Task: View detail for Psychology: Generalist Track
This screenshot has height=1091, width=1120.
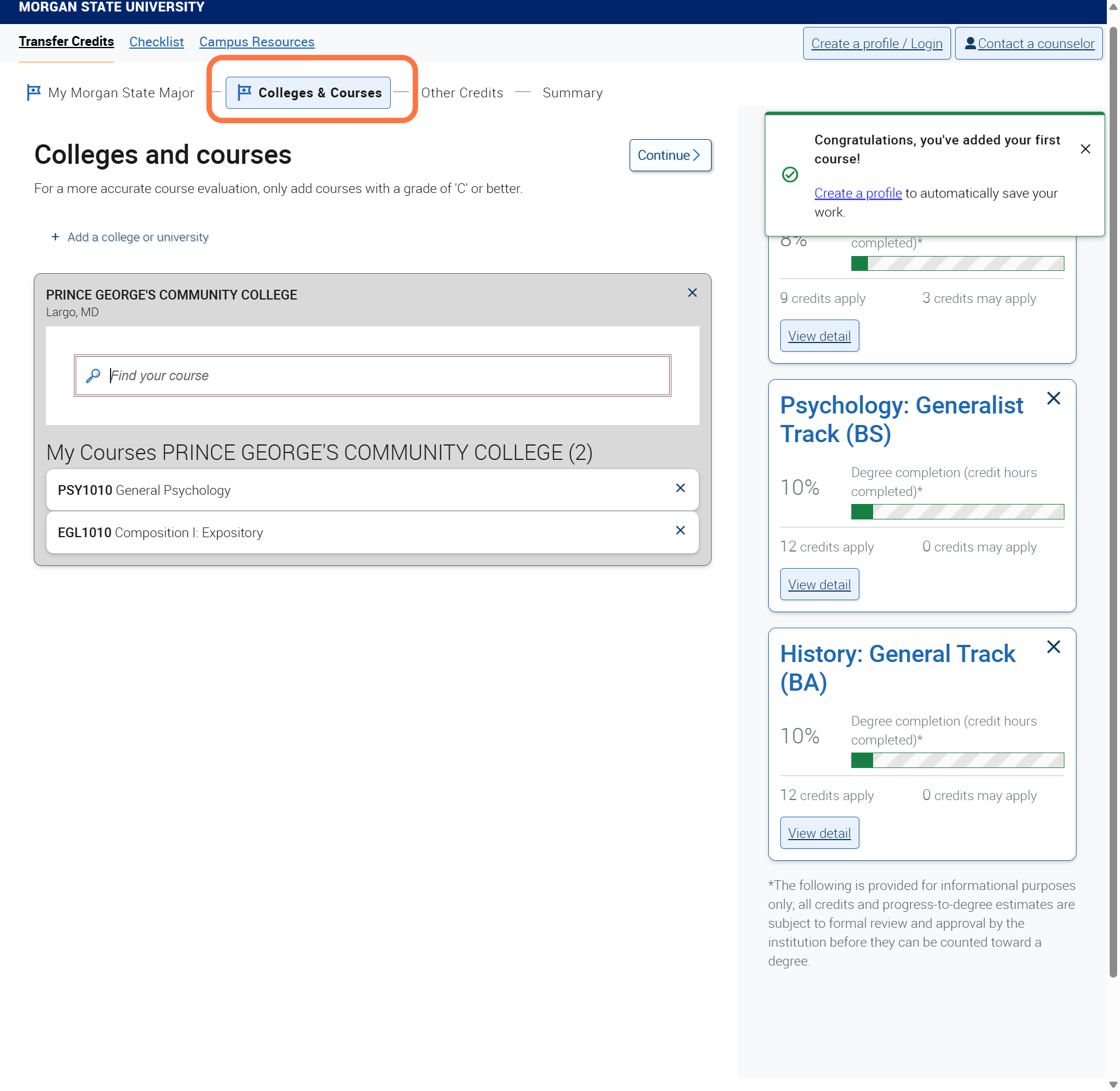Action: (819, 585)
